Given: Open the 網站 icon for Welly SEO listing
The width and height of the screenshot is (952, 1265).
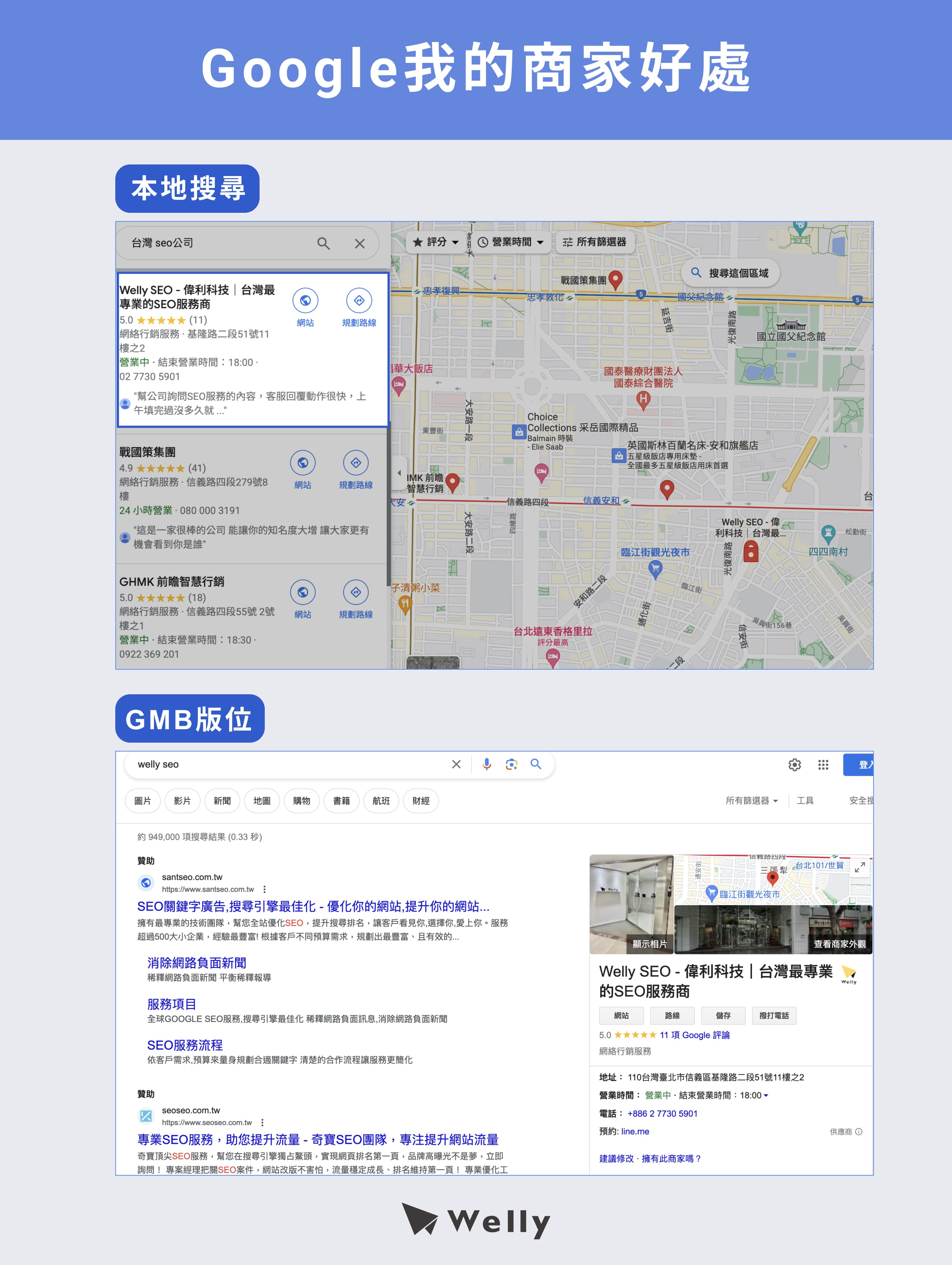Looking at the screenshot, I should 305,300.
